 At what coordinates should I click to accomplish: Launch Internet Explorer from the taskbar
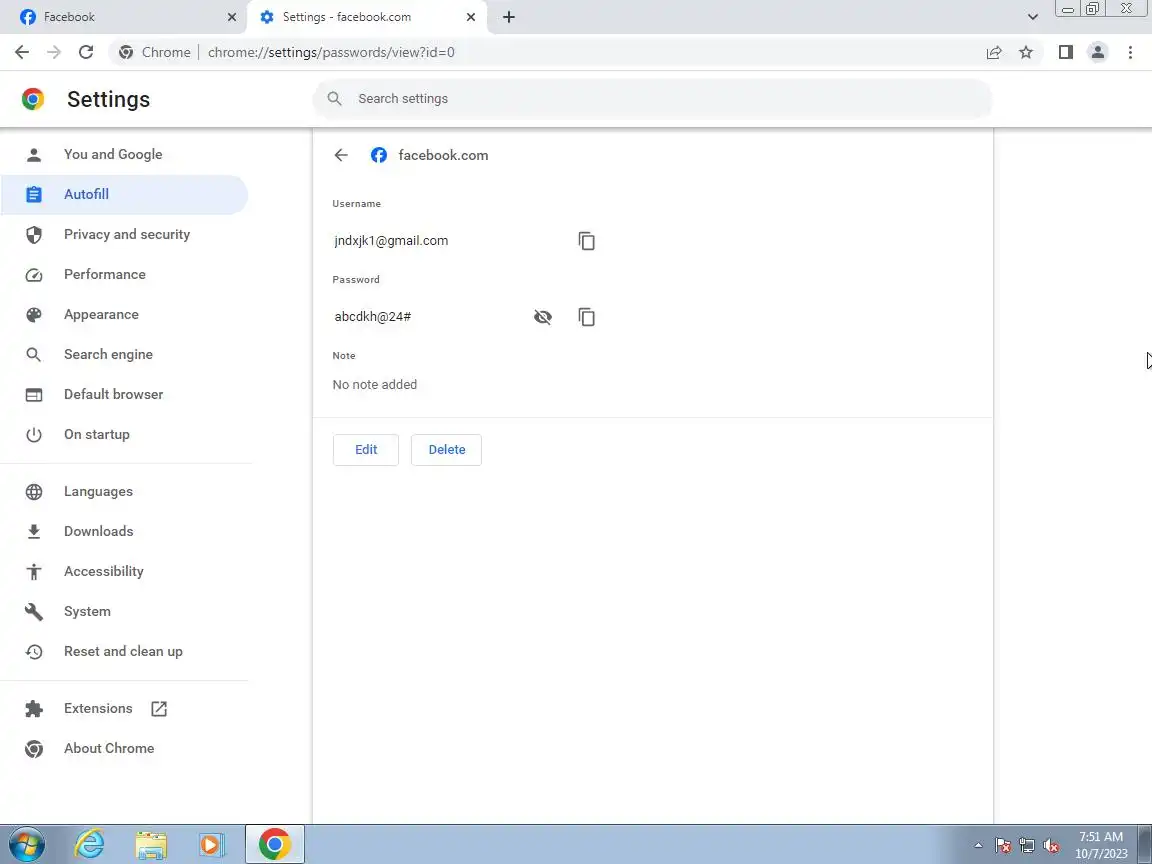click(x=90, y=844)
